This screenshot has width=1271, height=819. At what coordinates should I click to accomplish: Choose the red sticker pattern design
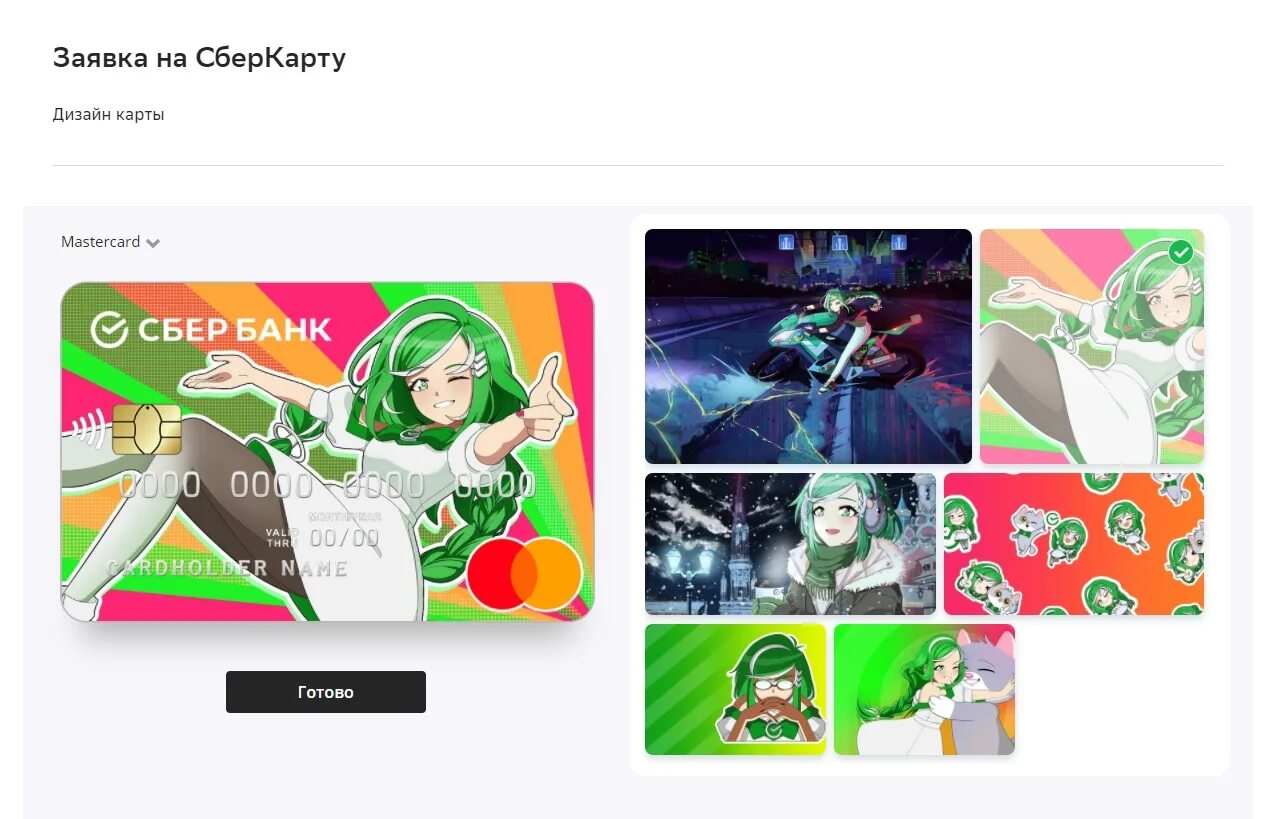[1074, 544]
